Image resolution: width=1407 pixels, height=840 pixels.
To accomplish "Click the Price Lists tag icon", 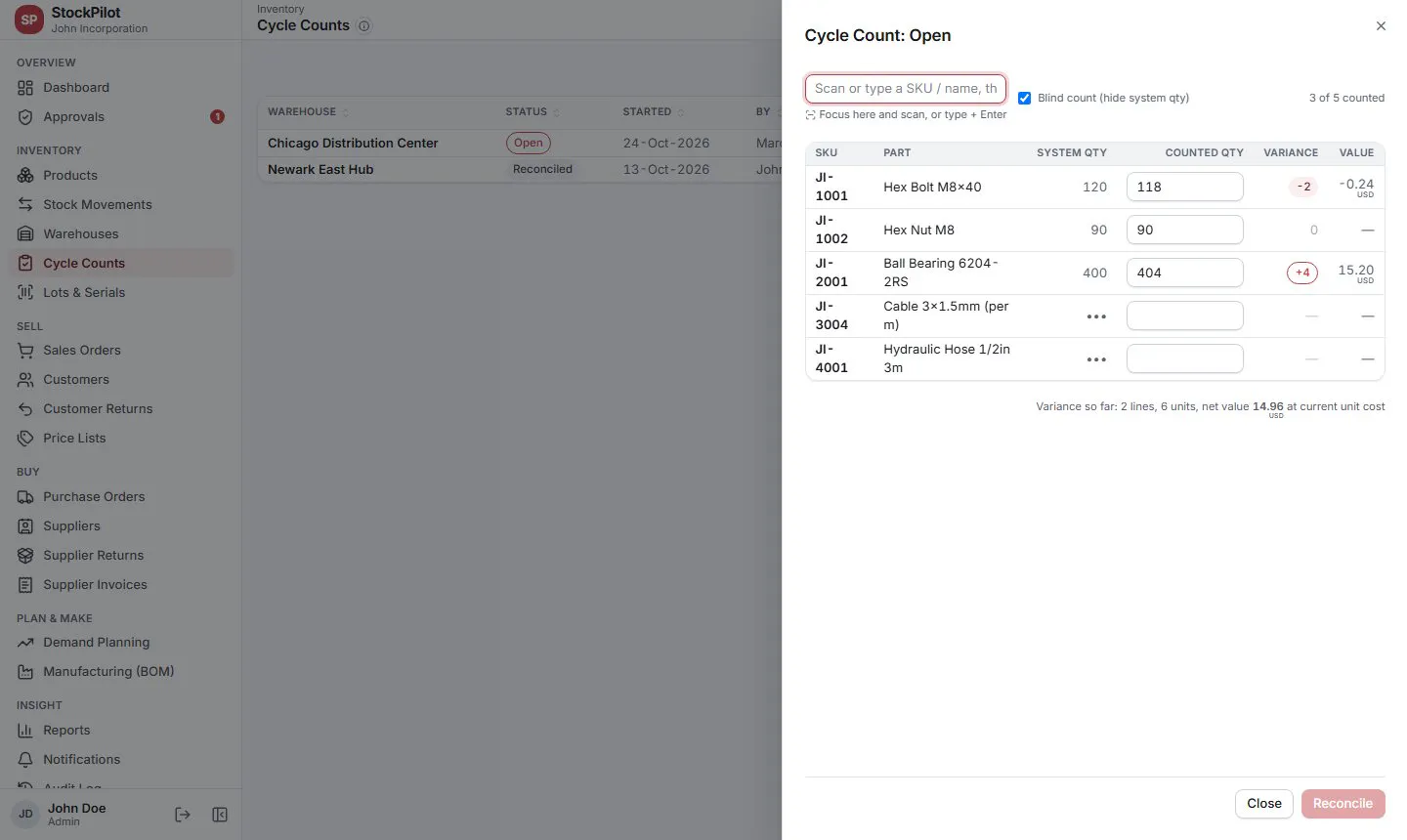I will 25,438.
